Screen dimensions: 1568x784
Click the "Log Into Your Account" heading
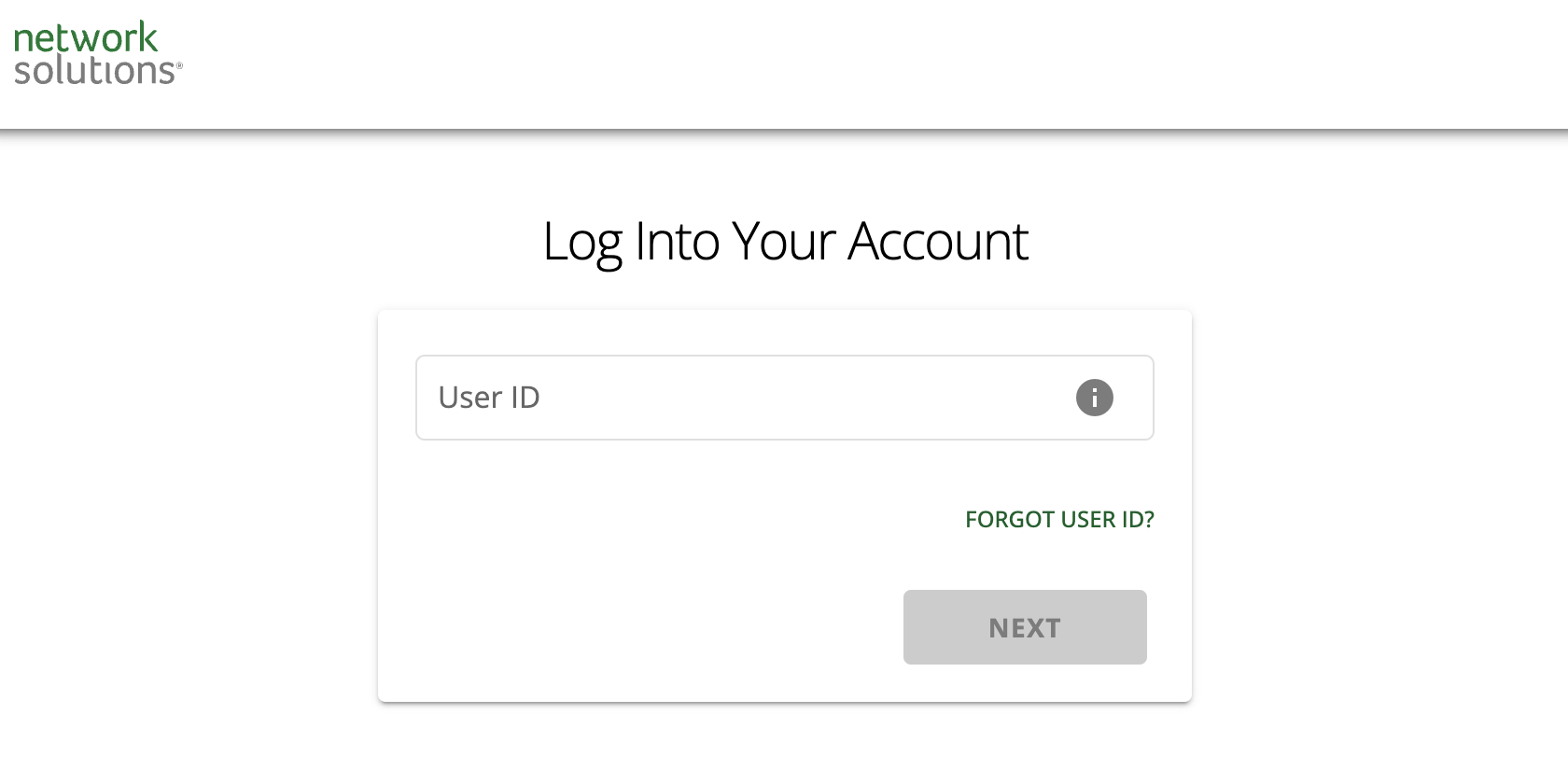click(784, 241)
